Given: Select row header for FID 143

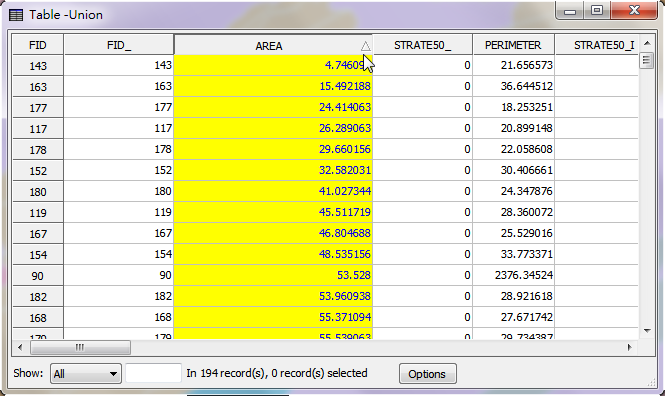Looking at the screenshot, I should pyautogui.click(x=38, y=66).
